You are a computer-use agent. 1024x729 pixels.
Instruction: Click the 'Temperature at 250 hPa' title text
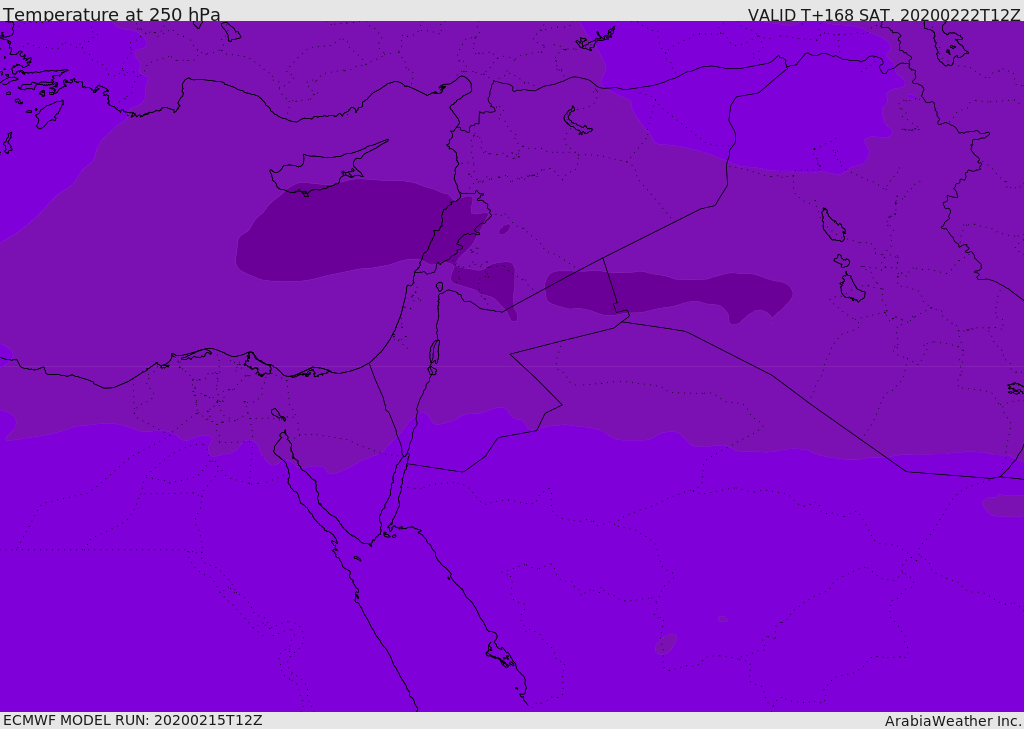(x=112, y=14)
